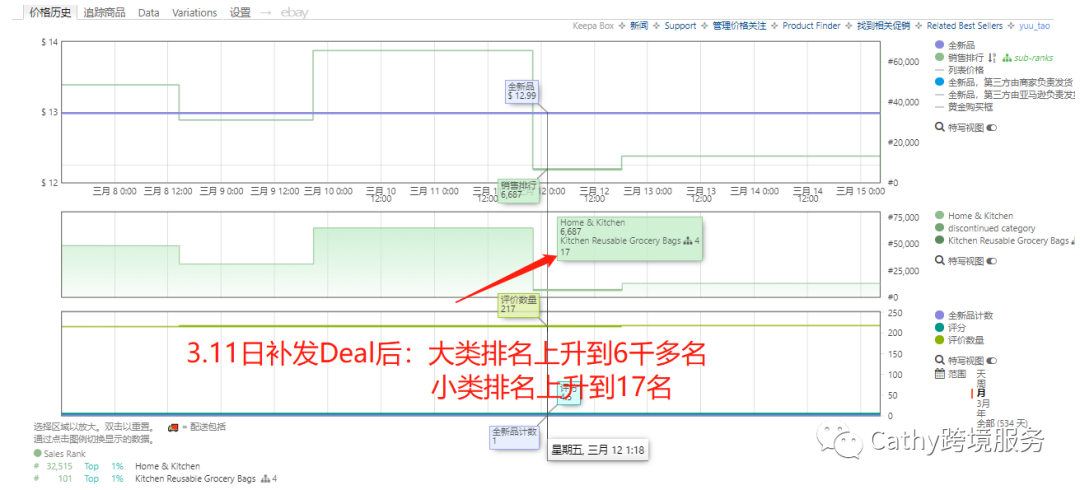Toggle the discontinued category legend entry

tap(984, 228)
